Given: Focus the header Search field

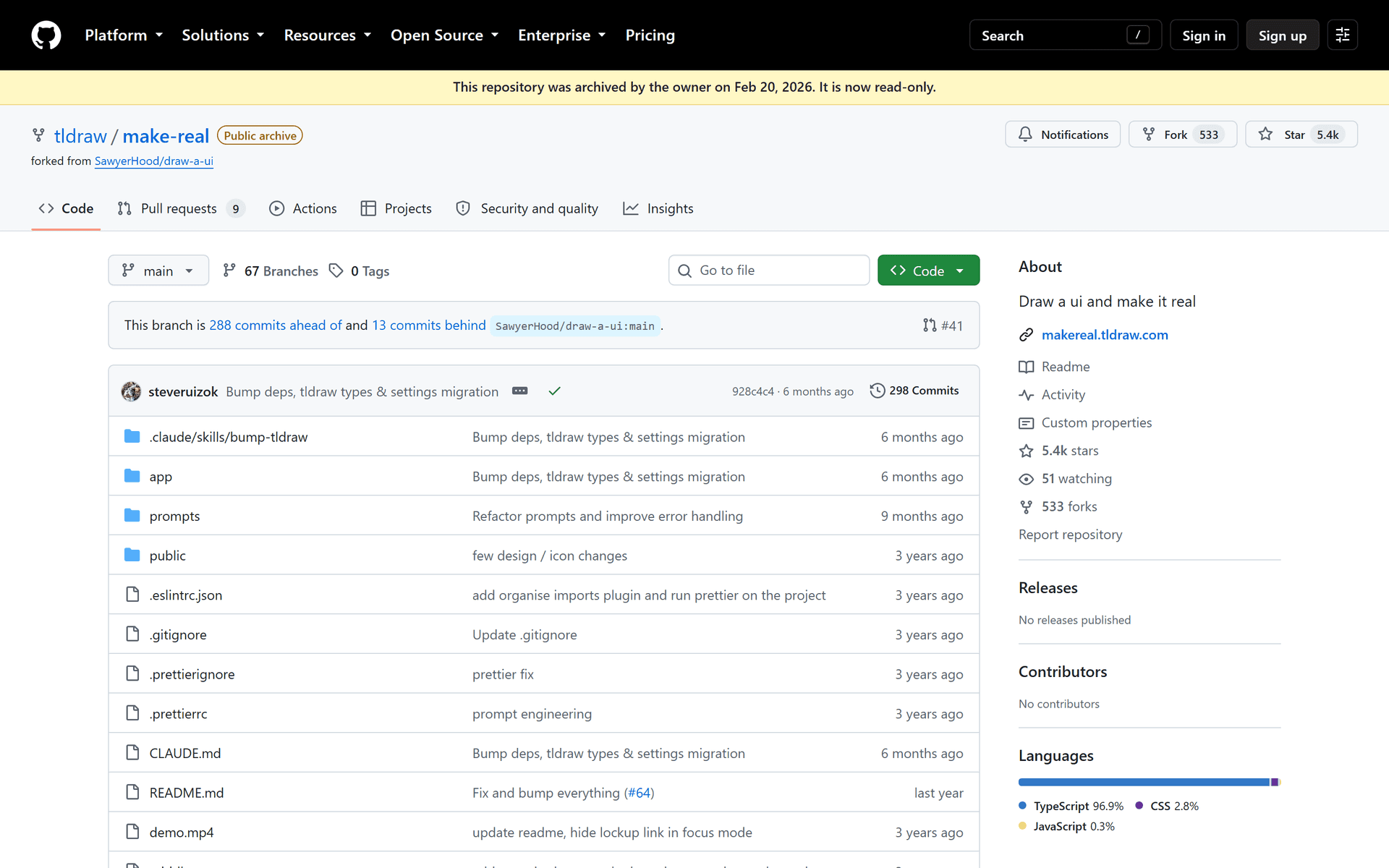Looking at the screenshot, I should pyautogui.click(x=1065, y=35).
